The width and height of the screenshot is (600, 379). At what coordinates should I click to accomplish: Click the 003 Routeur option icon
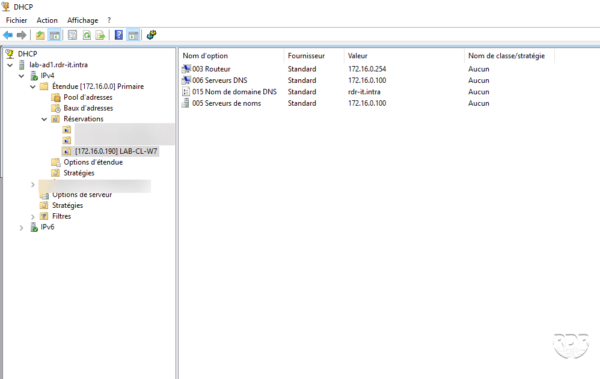pyautogui.click(x=186, y=69)
